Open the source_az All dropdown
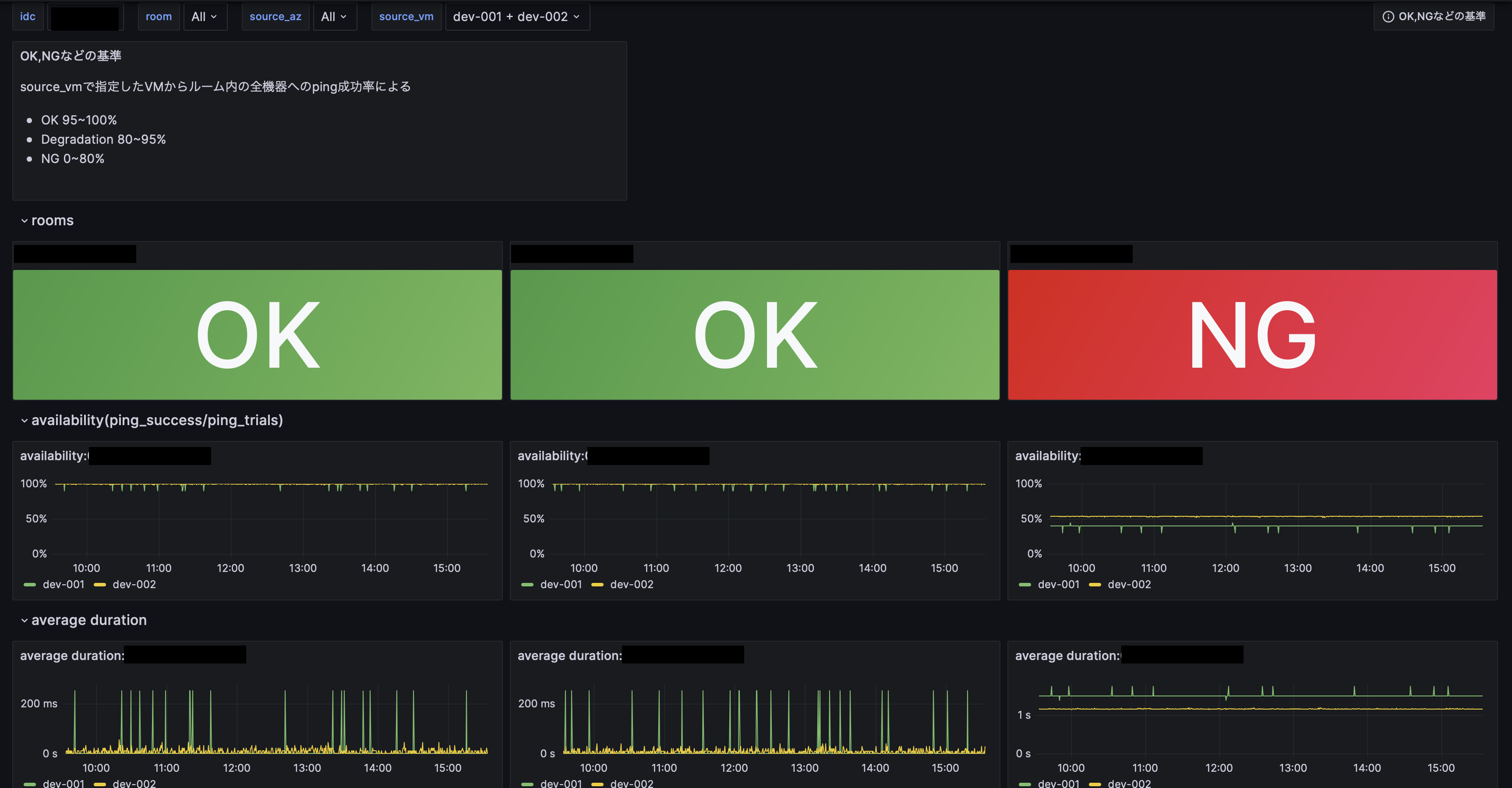This screenshot has height=788, width=1512. pyautogui.click(x=335, y=17)
